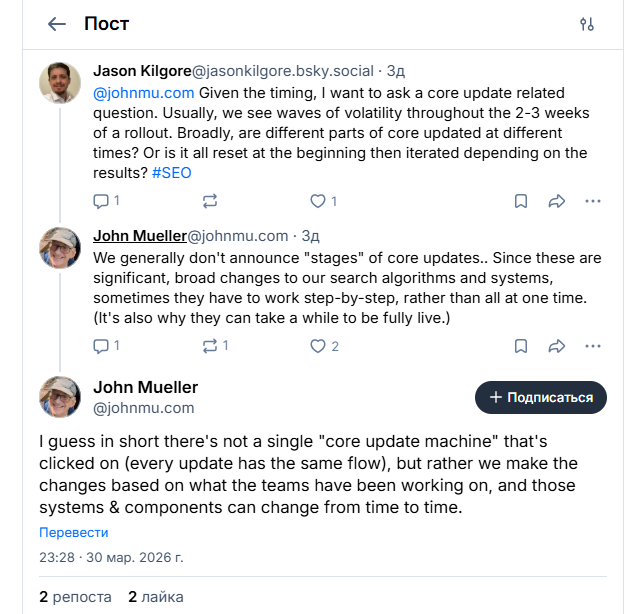The height and width of the screenshot is (614, 643).
Task: Share John Mueller's first post
Action: [x=557, y=346]
